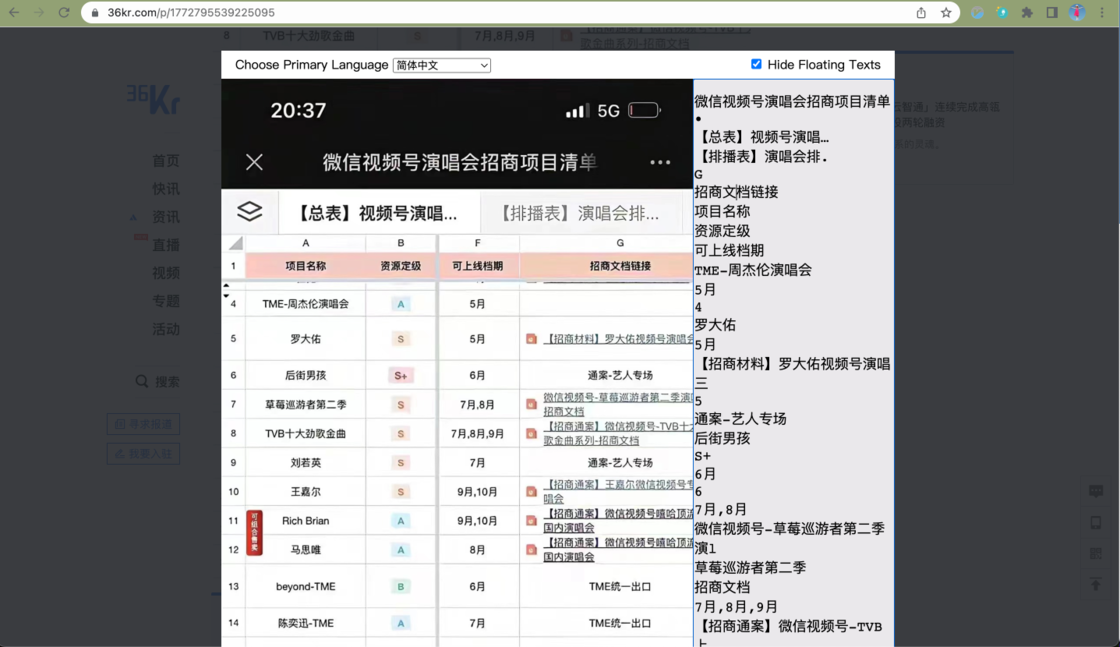Click 首页 in the 36kr sidebar
The height and width of the screenshot is (647, 1120).
point(166,161)
